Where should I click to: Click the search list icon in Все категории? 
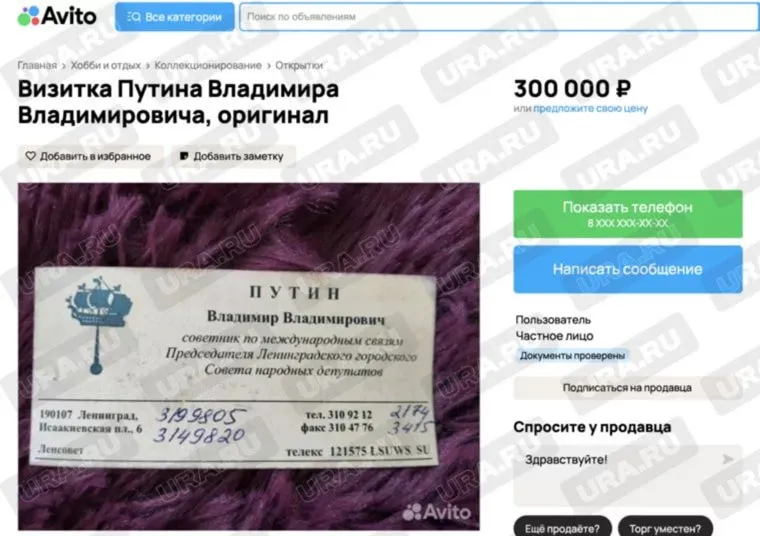click(133, 16)
